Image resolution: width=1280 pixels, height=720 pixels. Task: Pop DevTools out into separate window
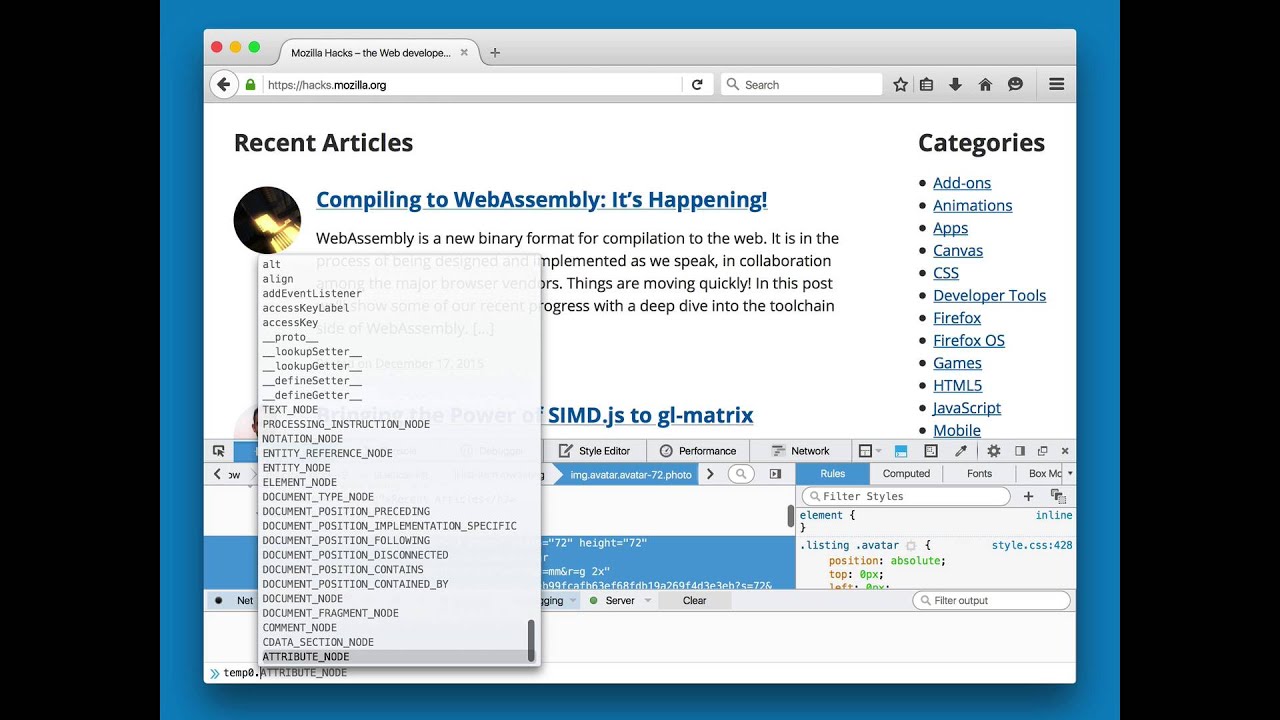(x=1042, y=451)
